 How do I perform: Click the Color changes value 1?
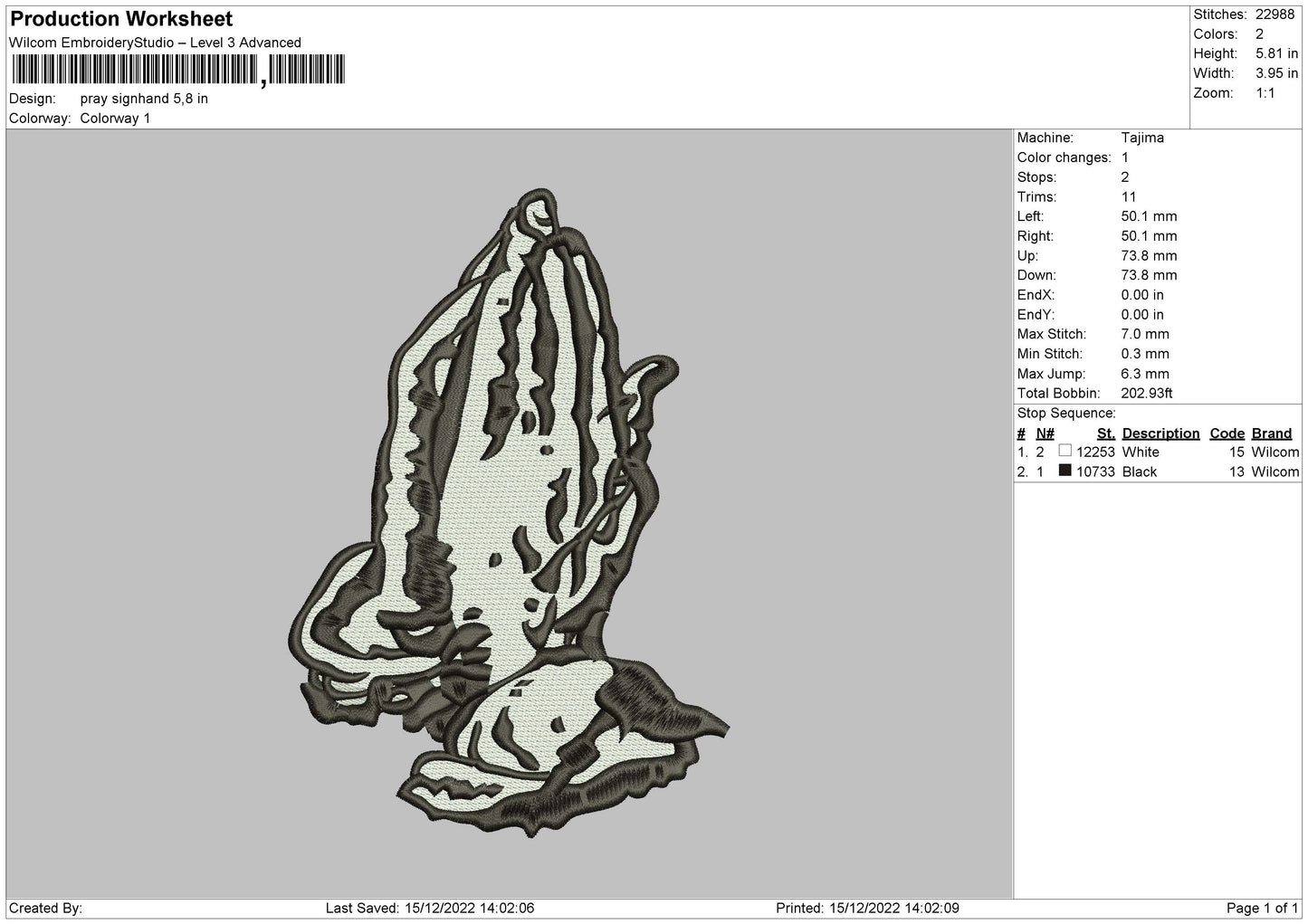pos(1124,157)
